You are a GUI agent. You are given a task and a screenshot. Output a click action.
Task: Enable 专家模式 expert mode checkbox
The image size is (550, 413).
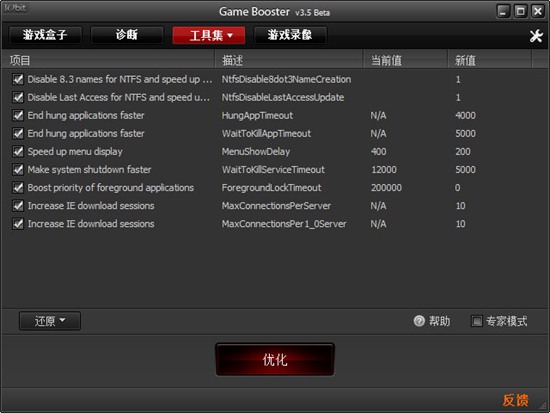pos(476,321)
